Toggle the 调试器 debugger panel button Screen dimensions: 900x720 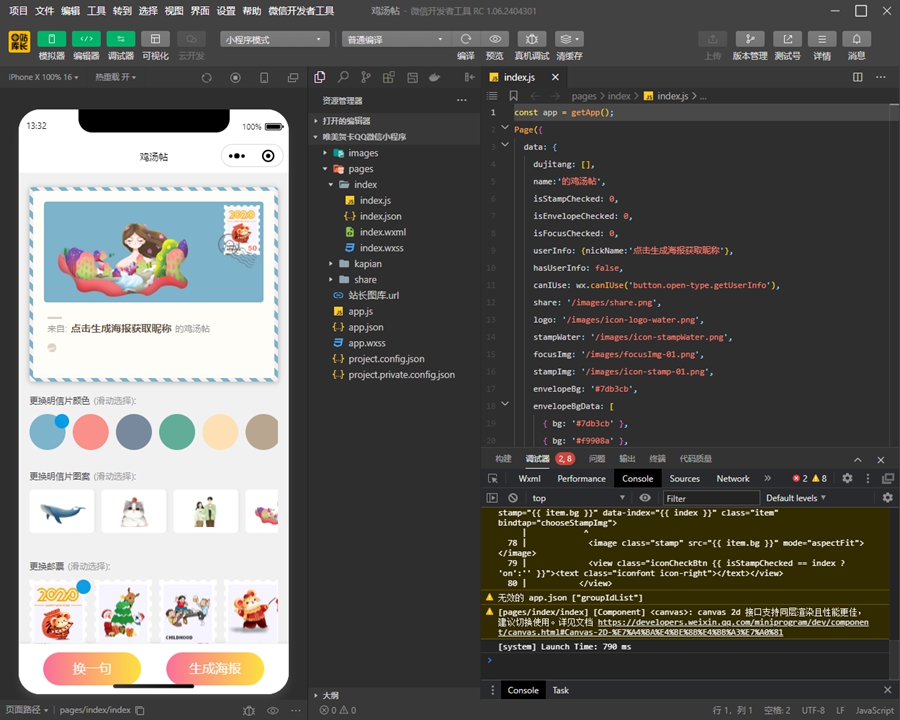coord(121,39)
